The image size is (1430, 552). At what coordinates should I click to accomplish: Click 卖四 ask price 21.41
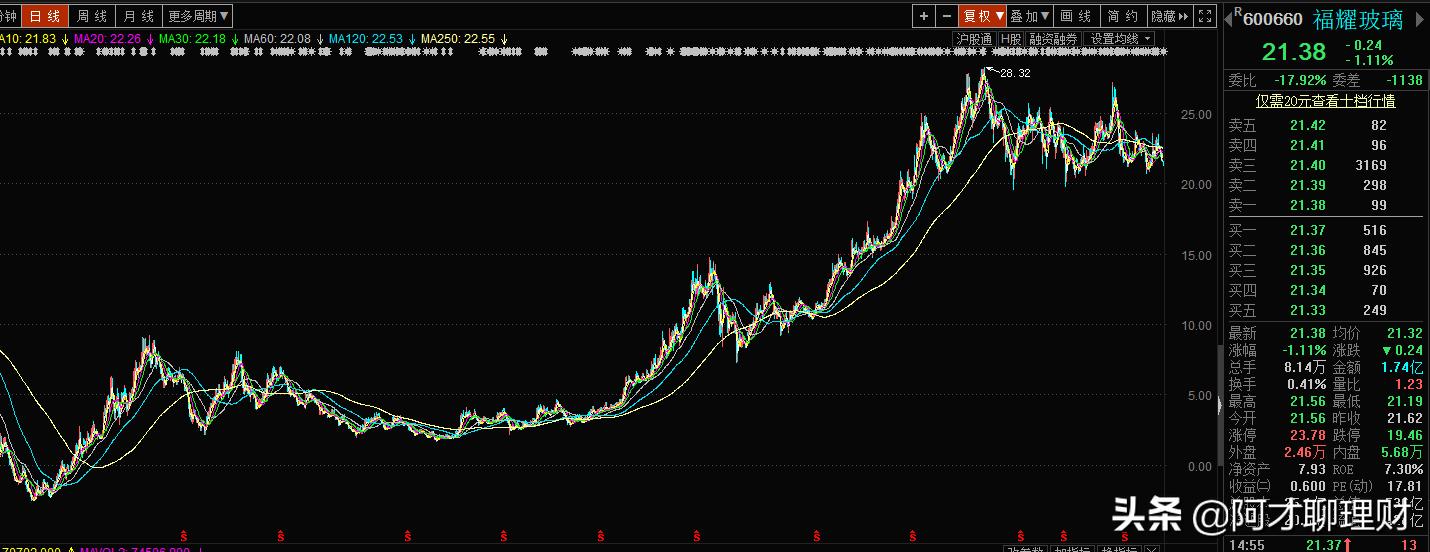[1307, 145]
